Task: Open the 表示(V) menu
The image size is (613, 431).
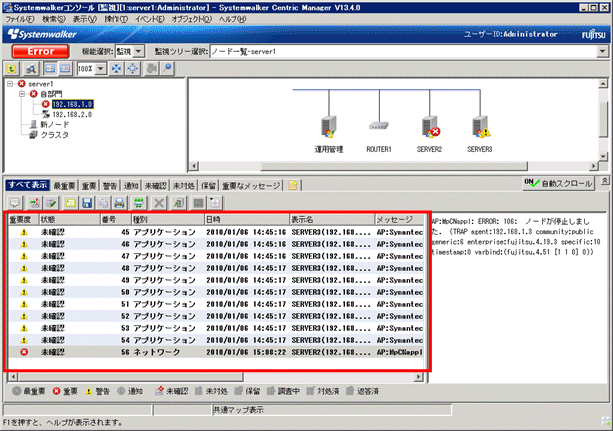Action: click(x=85, y=19)
